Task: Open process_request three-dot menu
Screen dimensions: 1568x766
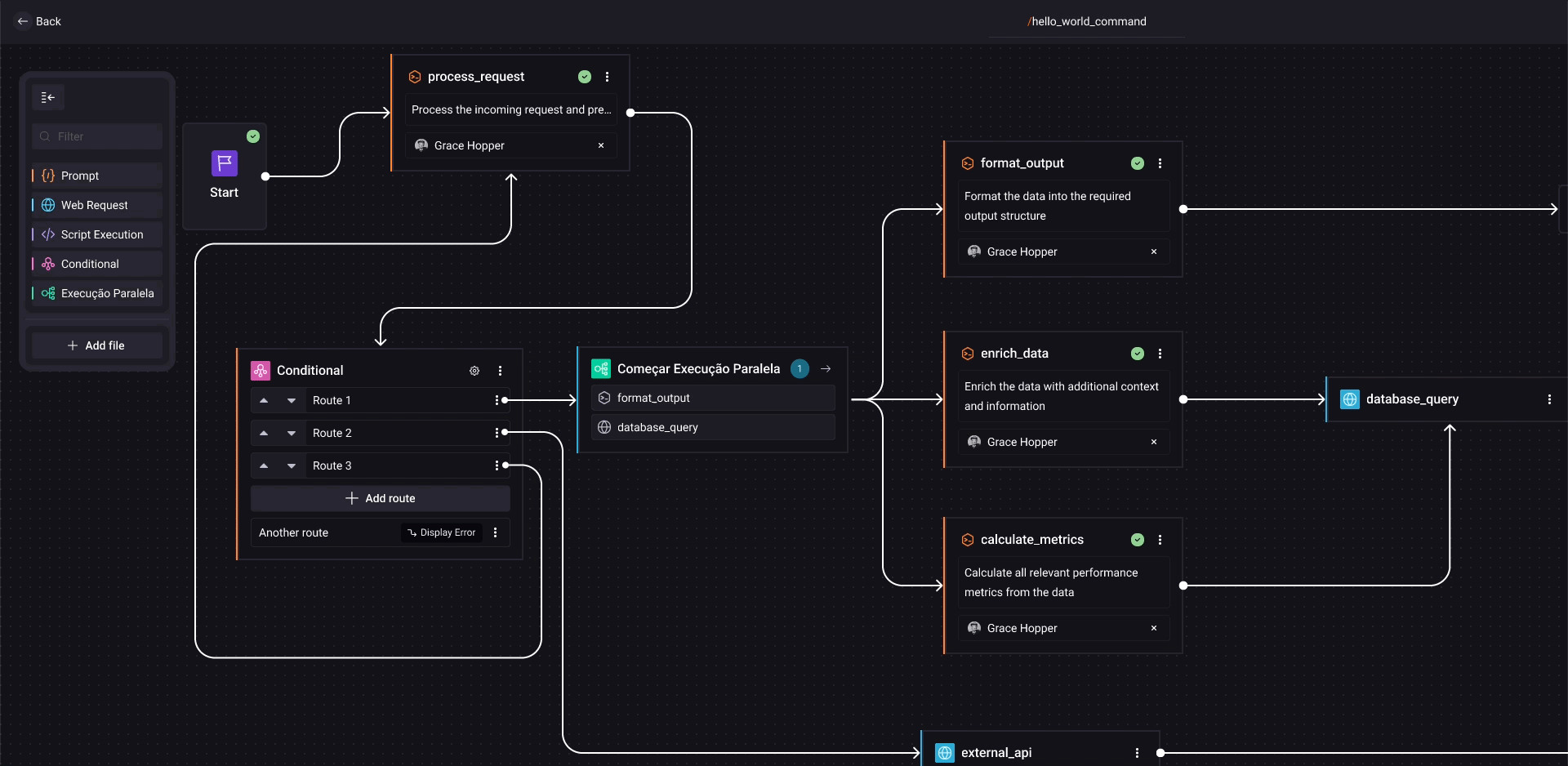Action: pos(607,77)
